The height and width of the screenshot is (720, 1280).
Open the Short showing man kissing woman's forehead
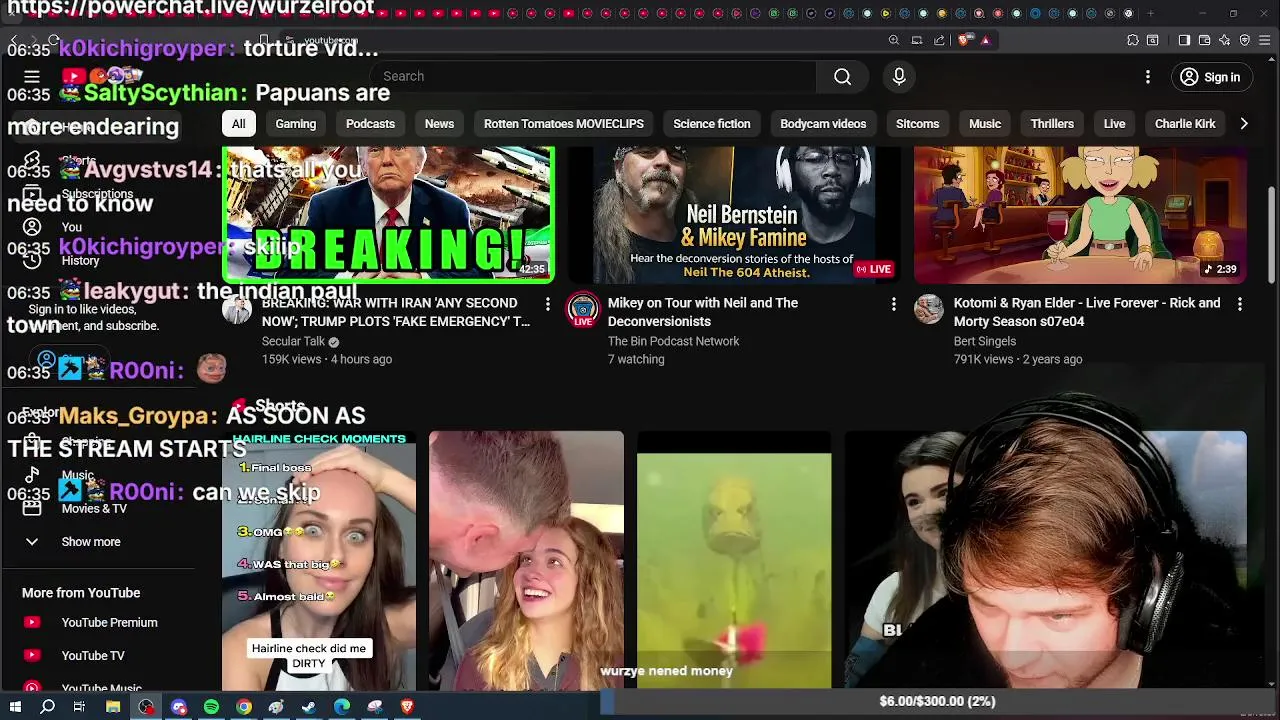526,560
